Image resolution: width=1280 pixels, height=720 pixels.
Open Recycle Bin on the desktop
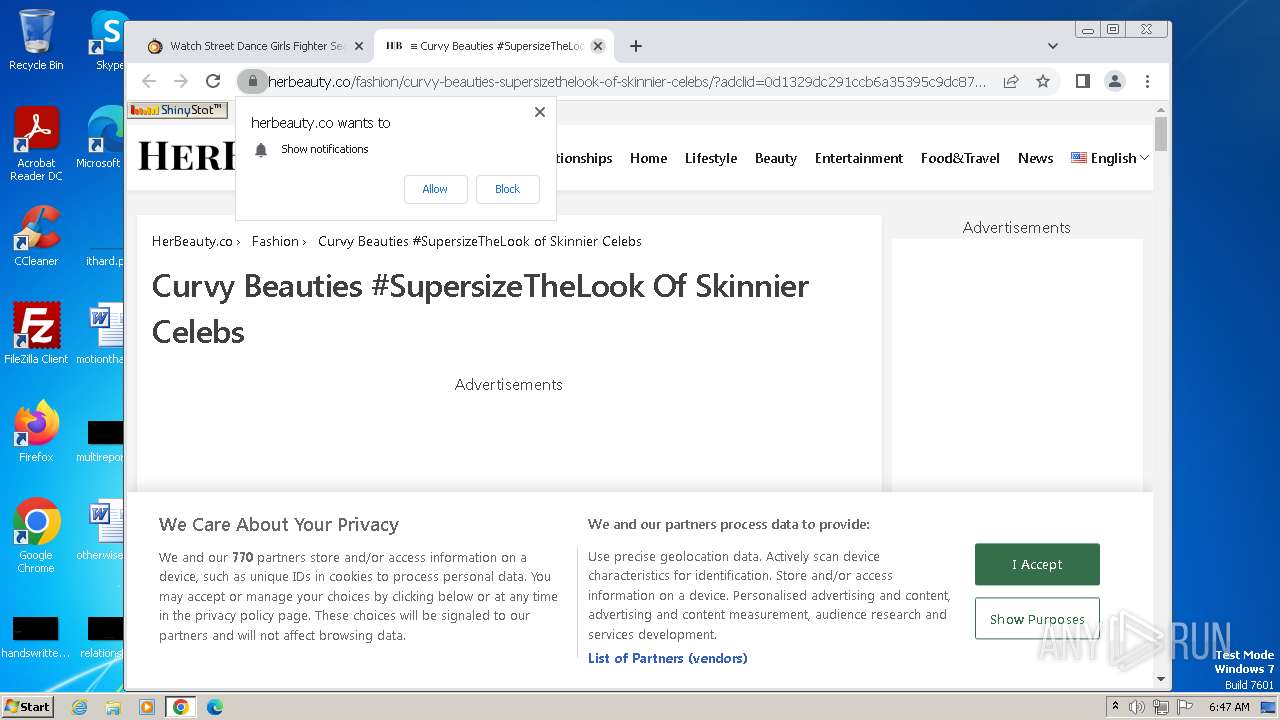[x=36, y=40]
